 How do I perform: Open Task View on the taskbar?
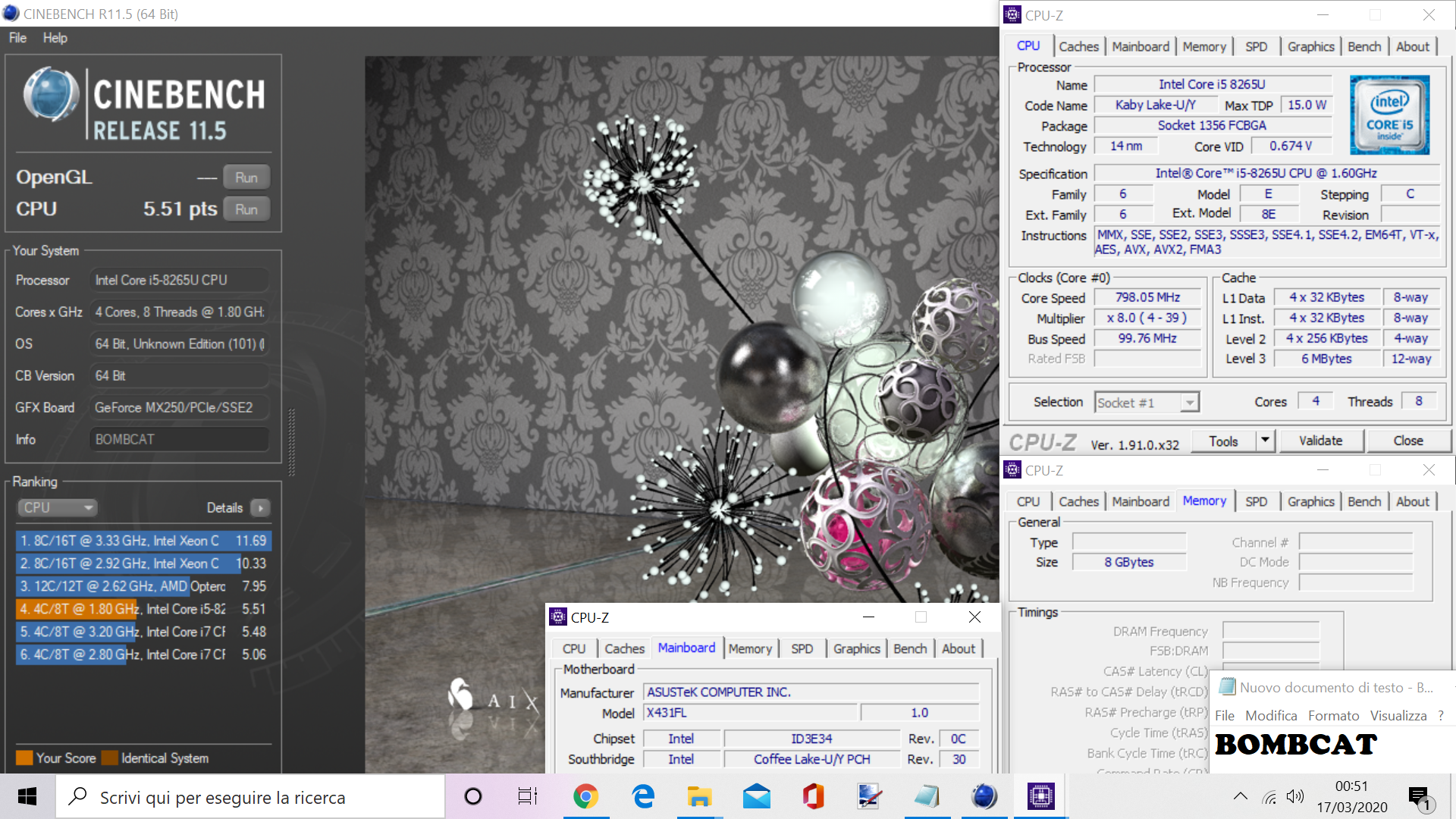(528, 796)
